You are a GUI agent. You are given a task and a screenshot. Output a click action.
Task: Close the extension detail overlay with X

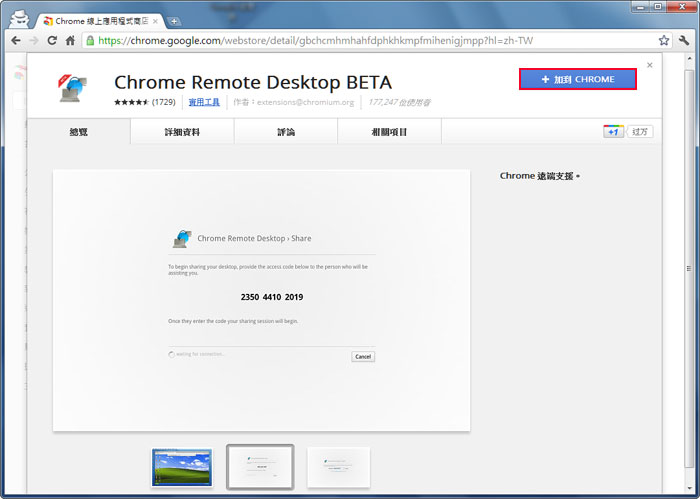(x=650, y=65)
